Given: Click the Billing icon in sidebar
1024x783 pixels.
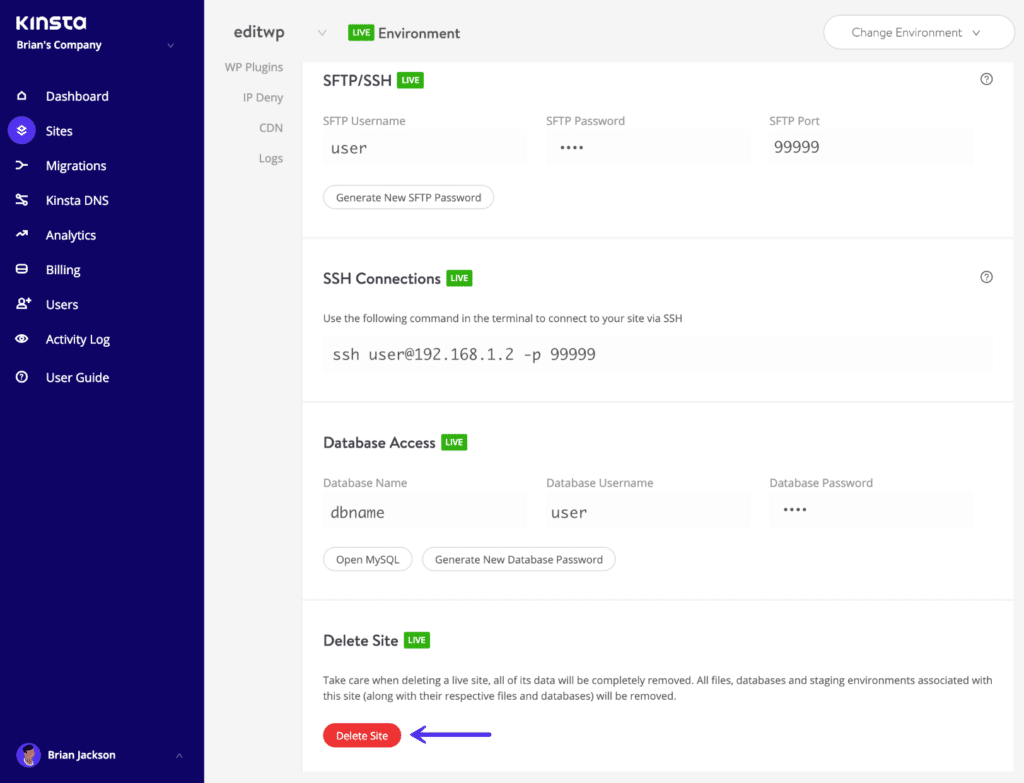Looking at the screenshot, I should tap(21, 270).
